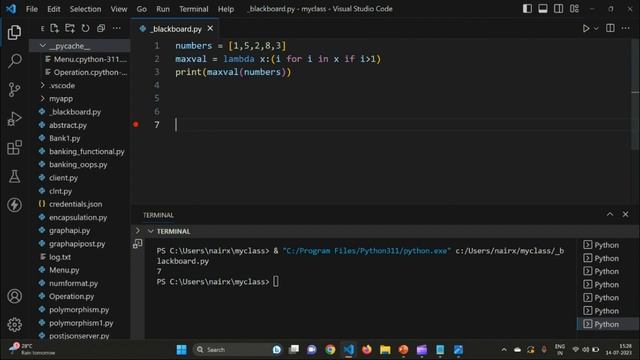Viewport: 640px width, 360px height.
Task: Open the Thunder Client lightning icon
Action: (x=14, y=205)
